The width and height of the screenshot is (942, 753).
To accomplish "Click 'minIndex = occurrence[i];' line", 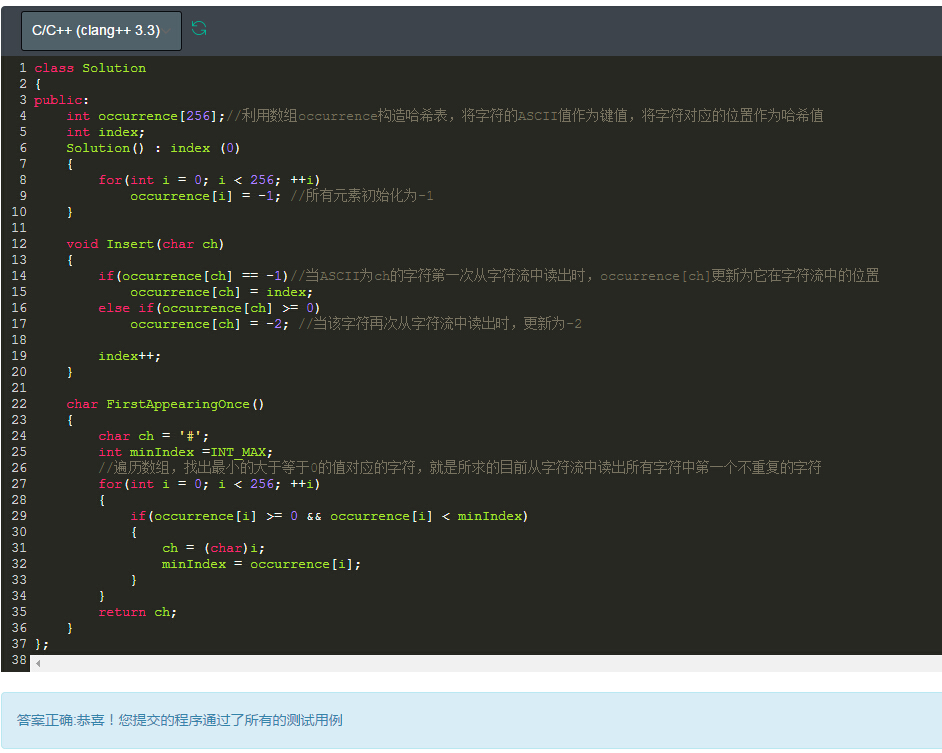I will (x=261, y=564).
